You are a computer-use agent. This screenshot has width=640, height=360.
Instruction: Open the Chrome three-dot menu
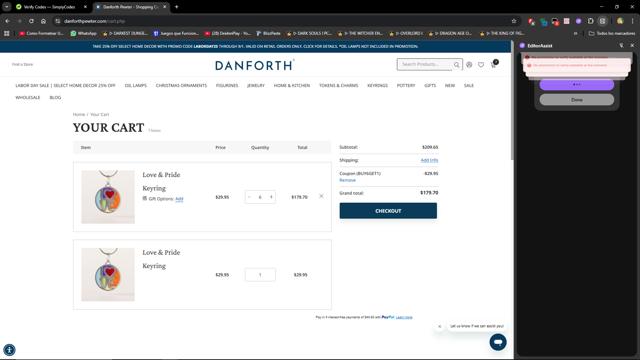[633, 21]
